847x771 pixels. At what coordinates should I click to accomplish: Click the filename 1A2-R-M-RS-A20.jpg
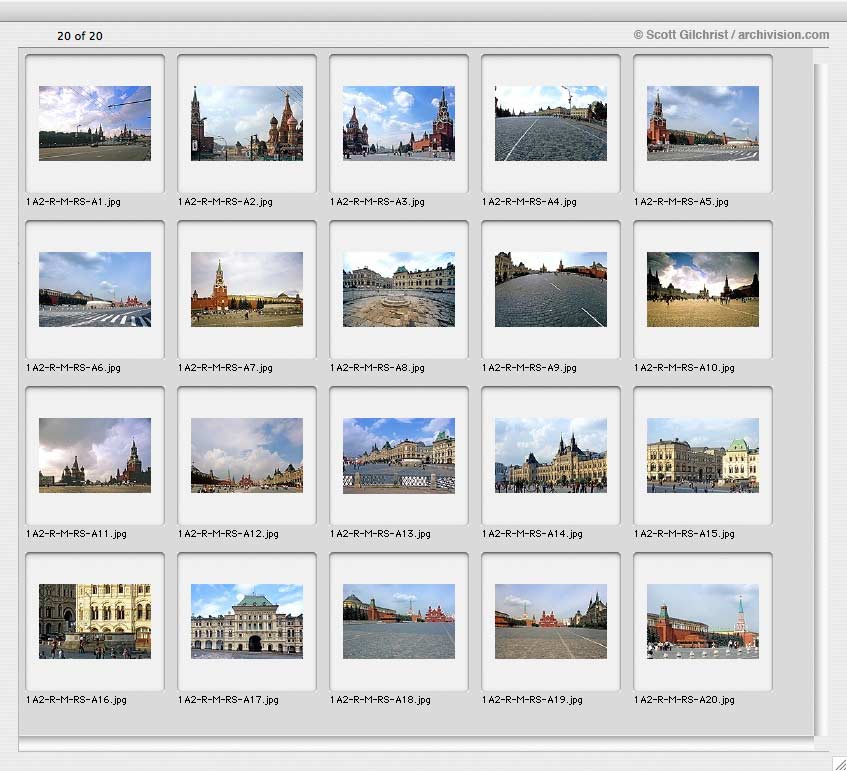coord(684,699)
